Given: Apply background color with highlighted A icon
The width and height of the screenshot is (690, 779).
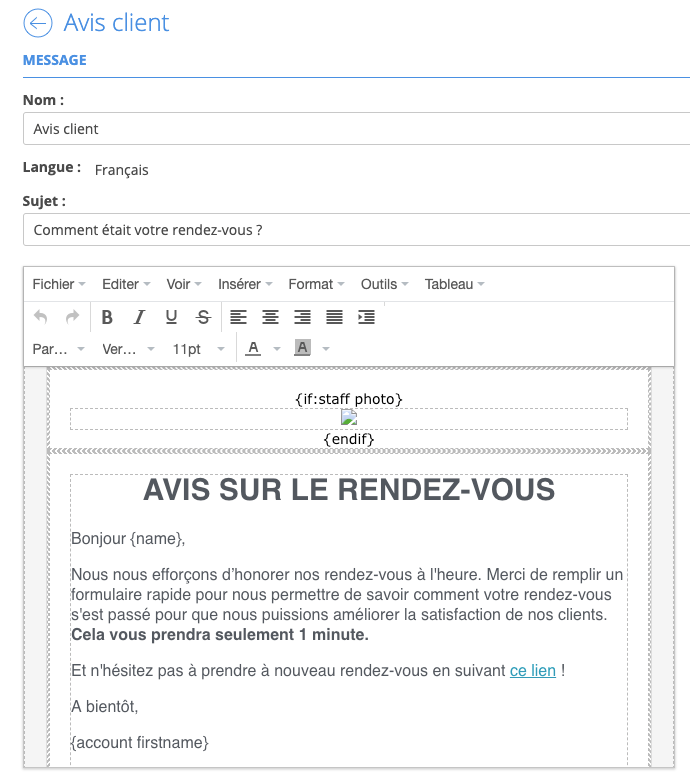Looking at the screenshot, I should coord(303,348).
